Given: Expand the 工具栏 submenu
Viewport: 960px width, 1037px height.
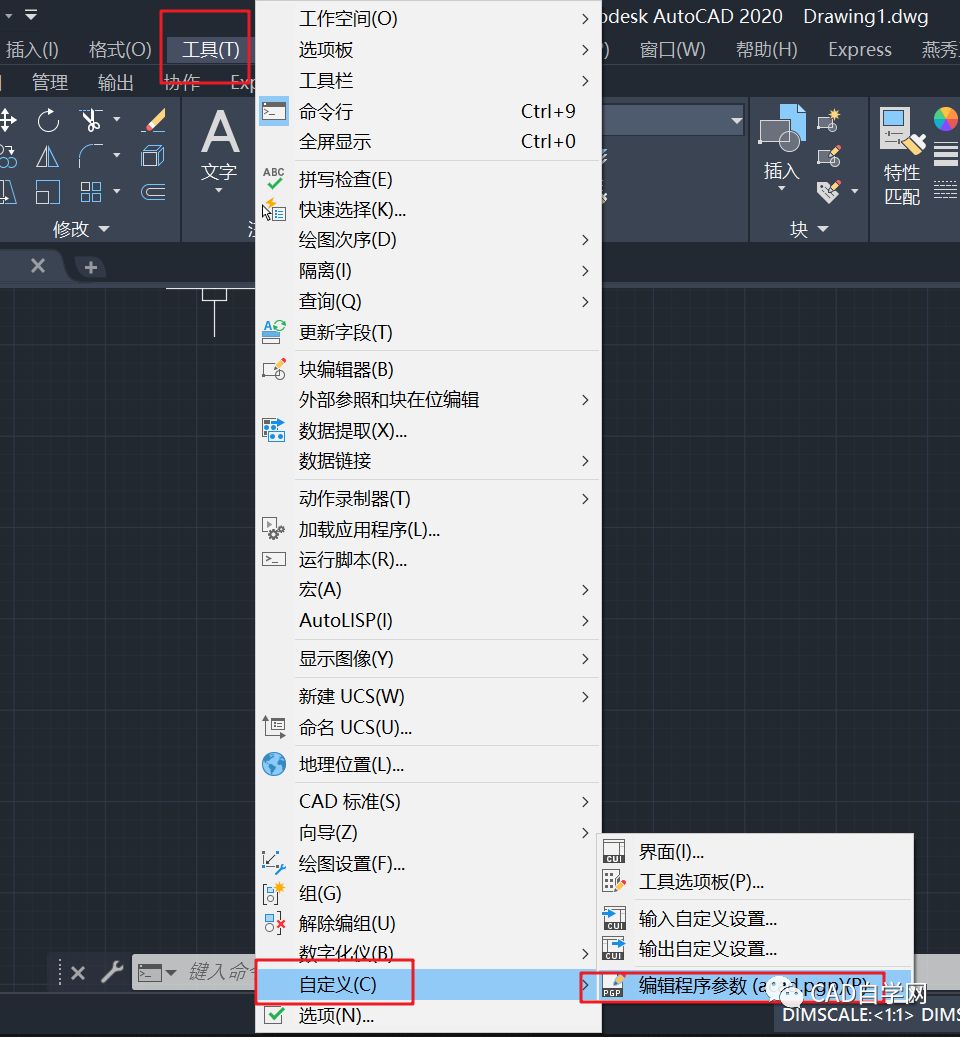Looking at the screenshot, I should coord(428,81).
